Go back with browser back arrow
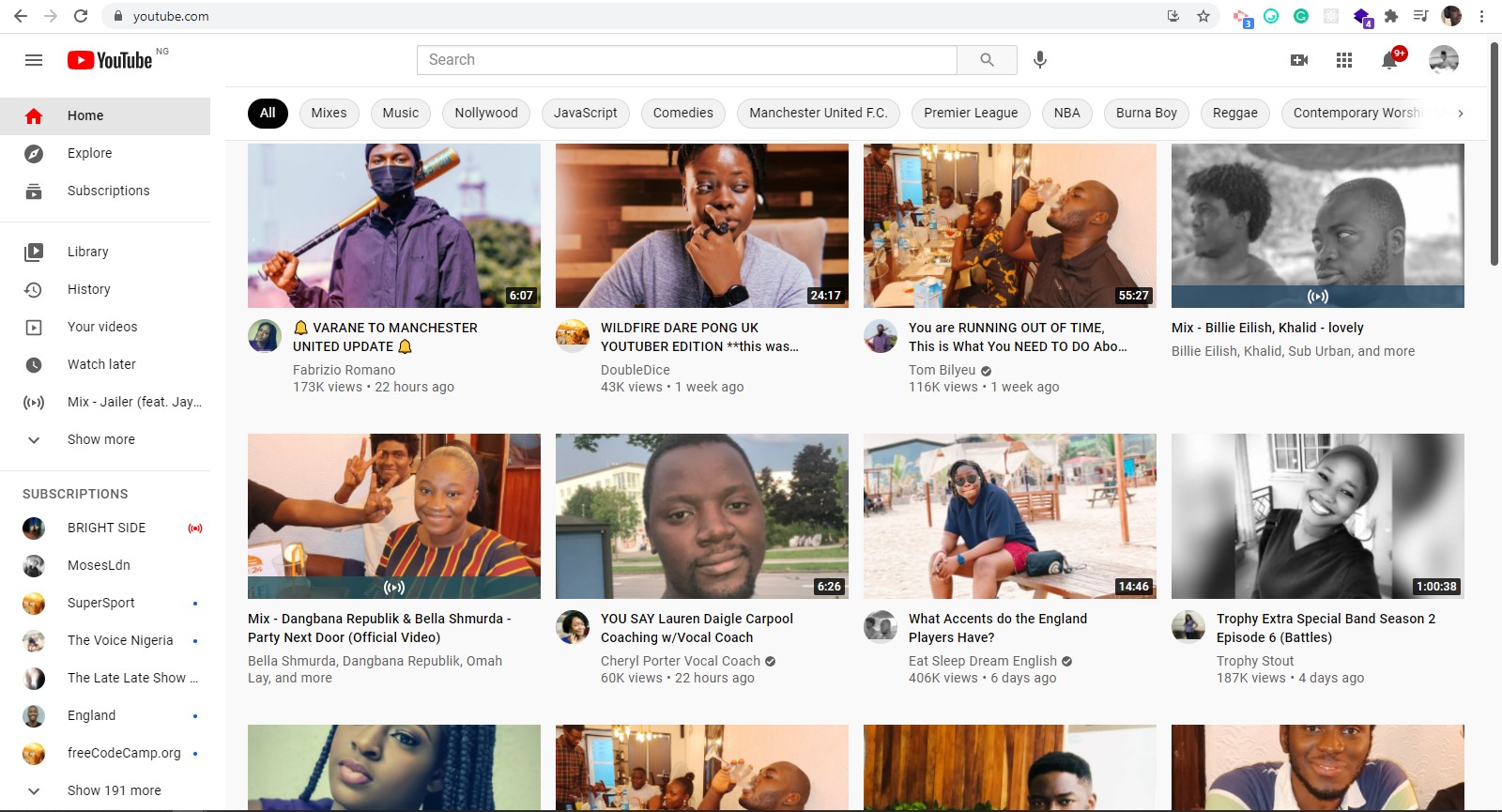 click(x=21, y=16)
